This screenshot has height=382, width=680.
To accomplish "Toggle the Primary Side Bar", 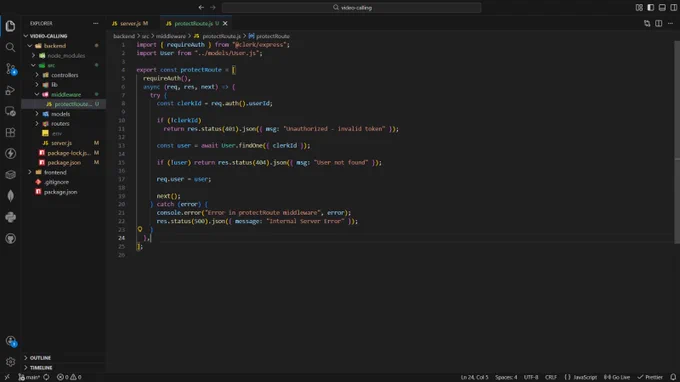I will 651,7.
